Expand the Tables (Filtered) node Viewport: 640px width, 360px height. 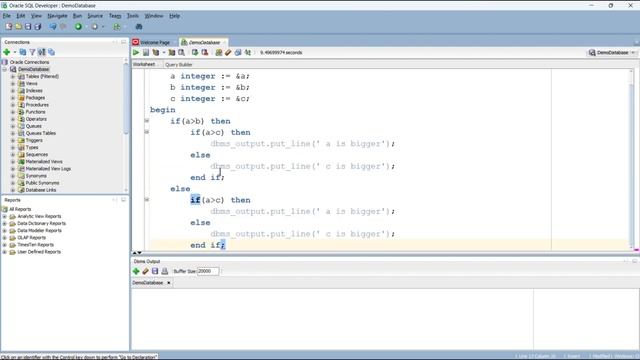coord(13,76)
